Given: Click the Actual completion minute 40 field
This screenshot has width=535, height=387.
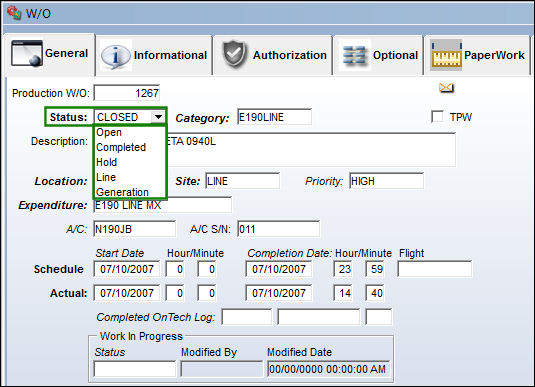Looking at the screenshot, I should pos(375,293).
